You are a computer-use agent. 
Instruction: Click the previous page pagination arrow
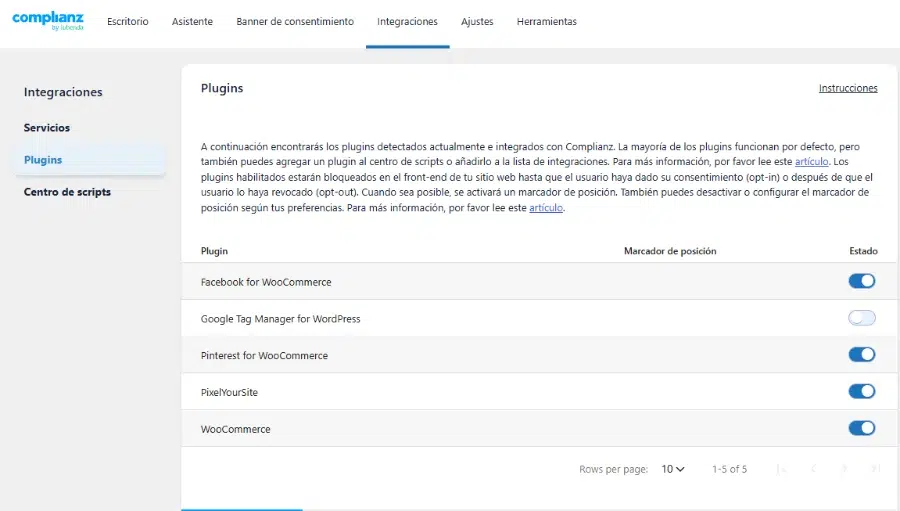coord(813,469)
